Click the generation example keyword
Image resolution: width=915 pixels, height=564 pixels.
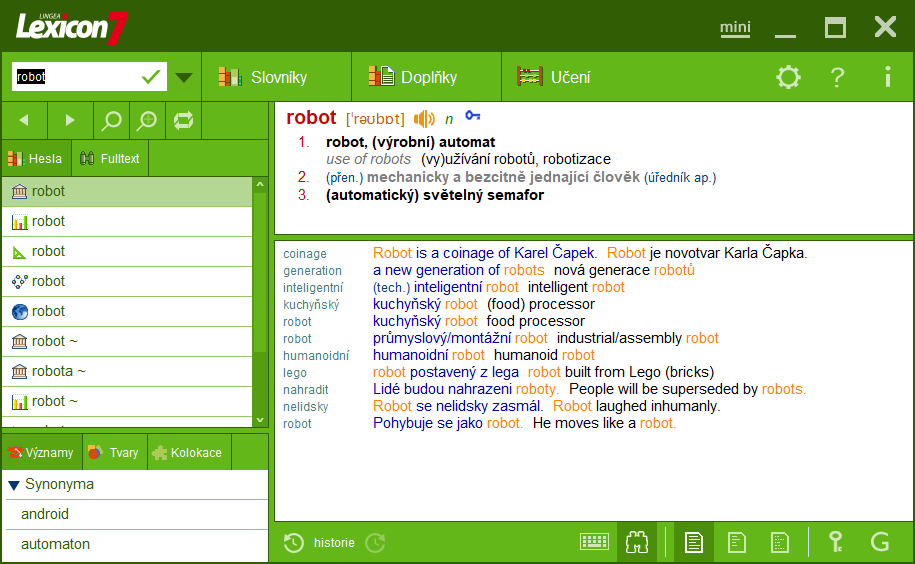coord(312,271)
